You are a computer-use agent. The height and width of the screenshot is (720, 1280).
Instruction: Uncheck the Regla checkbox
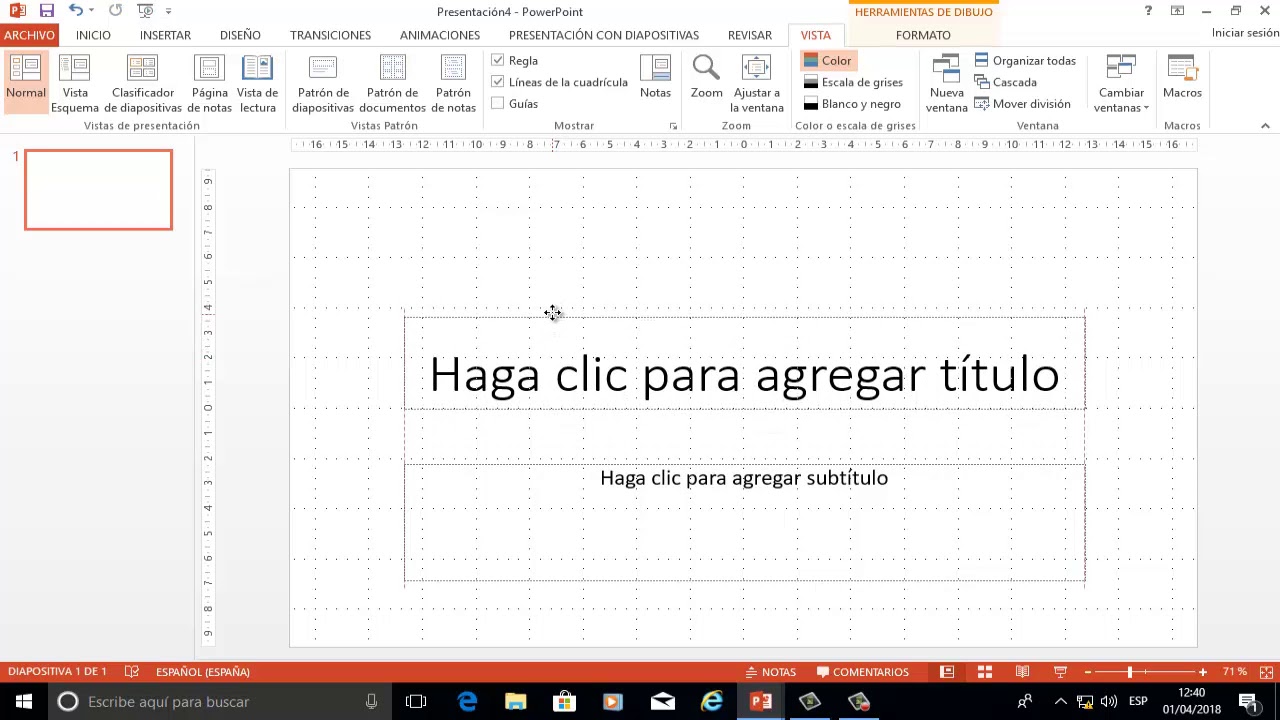coord(498,60)
